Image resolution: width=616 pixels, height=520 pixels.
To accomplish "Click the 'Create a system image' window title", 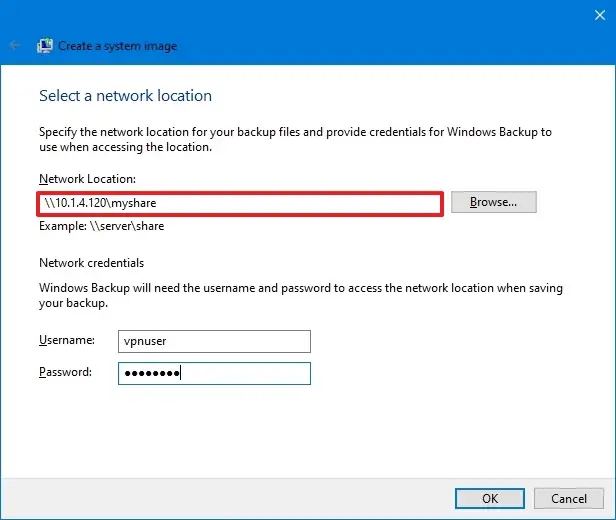I will (x=118, y=46).
